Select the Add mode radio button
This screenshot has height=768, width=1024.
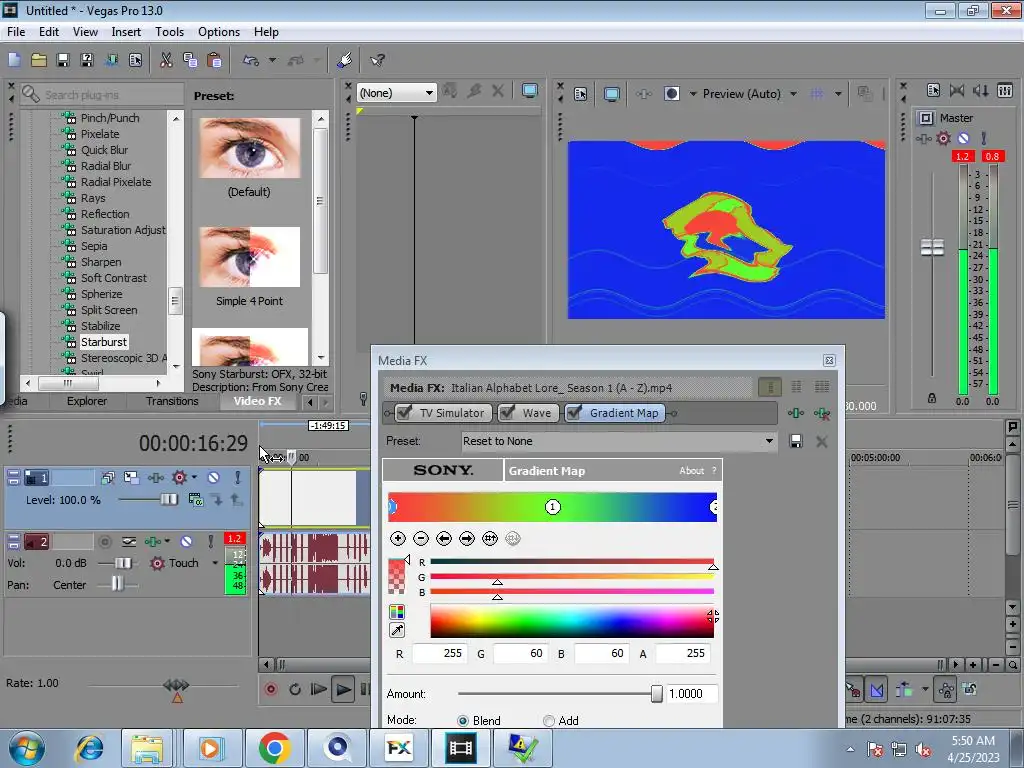pyautogui.click(x=549, y=720)
